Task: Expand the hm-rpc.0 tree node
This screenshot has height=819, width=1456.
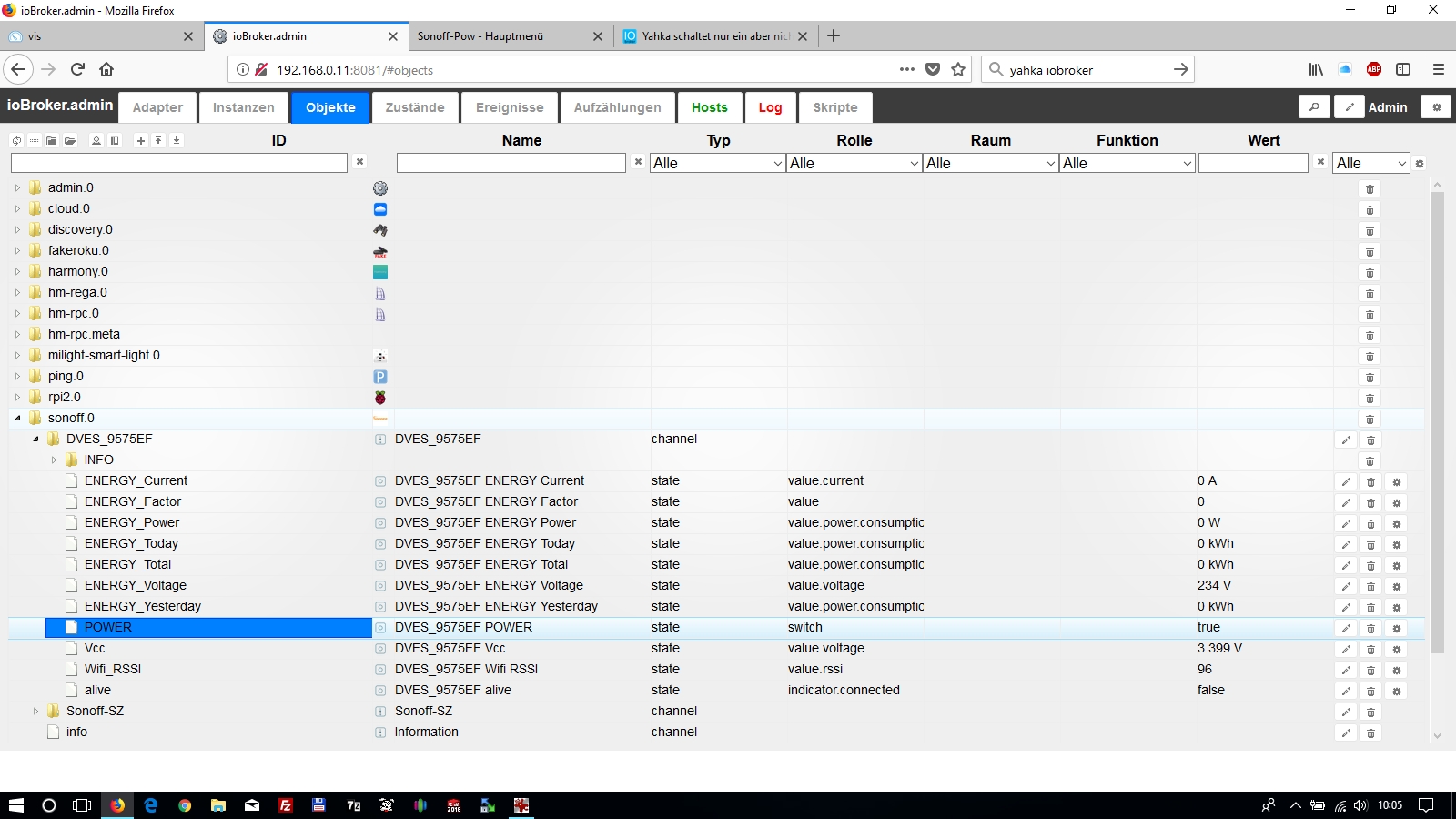Action: click(x=17, y=313)
